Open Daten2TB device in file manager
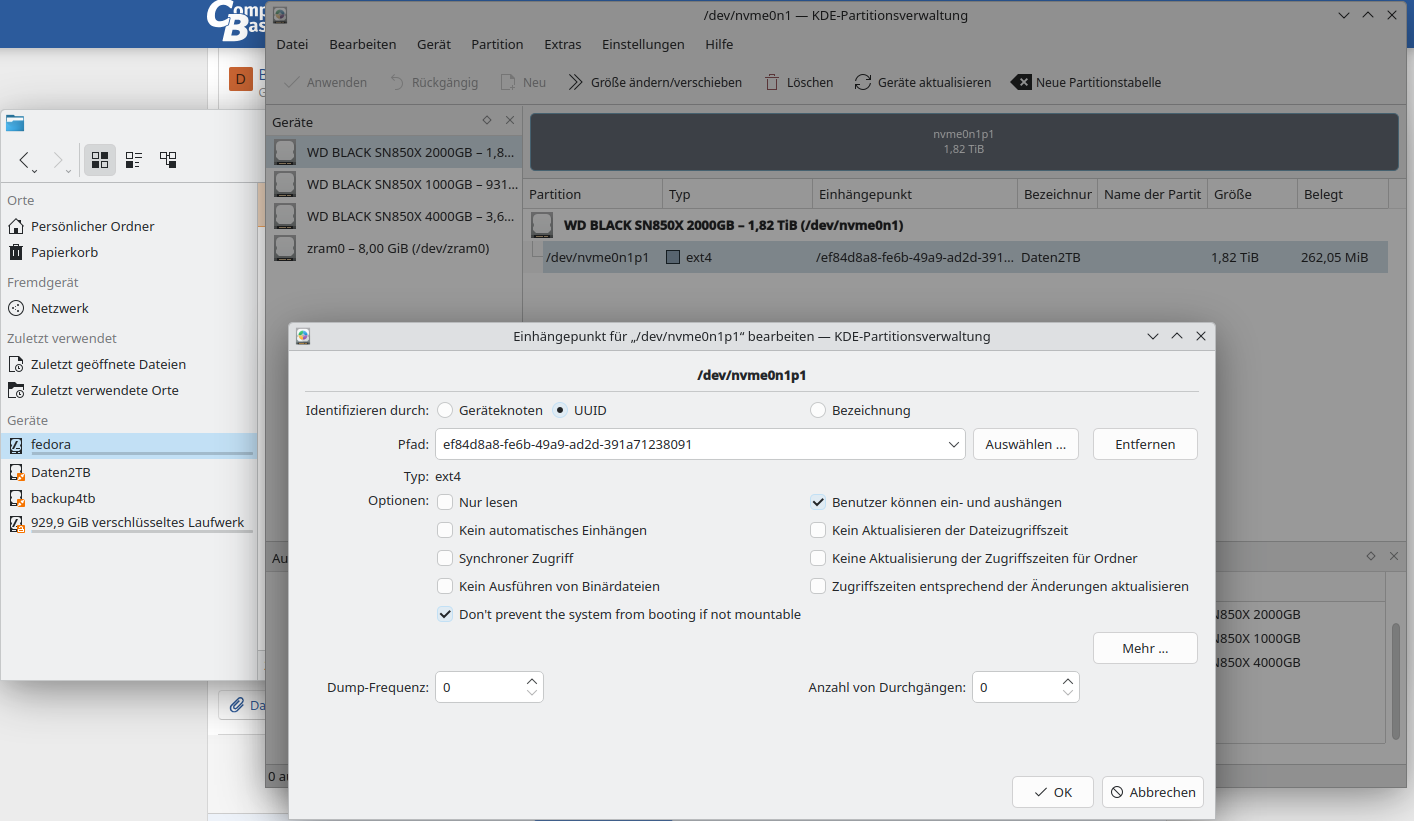This screenshot has height=821, width=1414. pyautogui.click(x=129, y=472)
